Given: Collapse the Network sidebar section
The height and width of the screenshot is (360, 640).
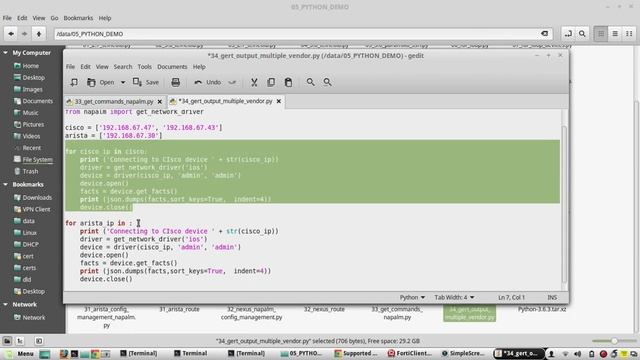Looking at the screenshot, I should click(6, 304).
